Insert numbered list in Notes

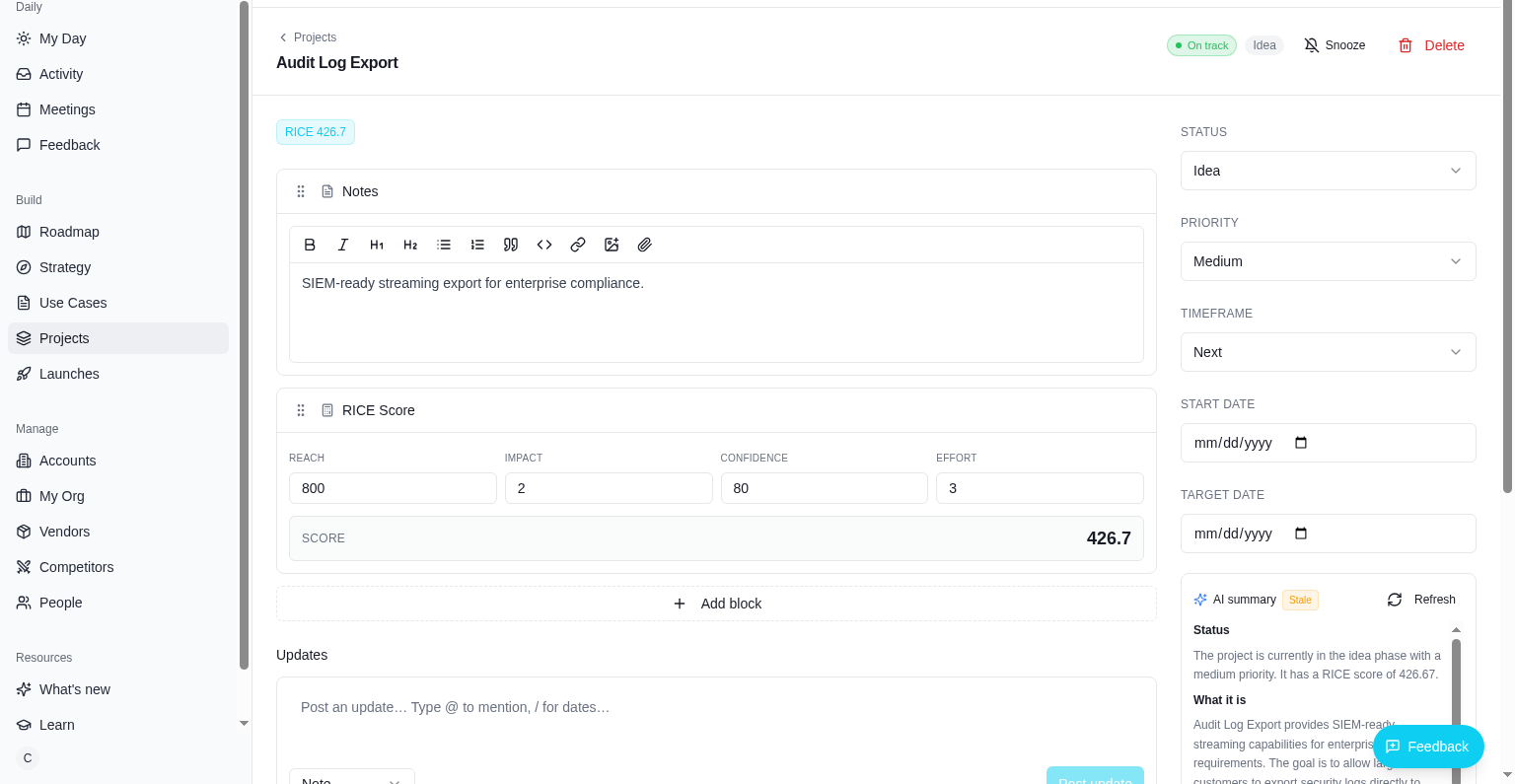[x=477, y=245]
